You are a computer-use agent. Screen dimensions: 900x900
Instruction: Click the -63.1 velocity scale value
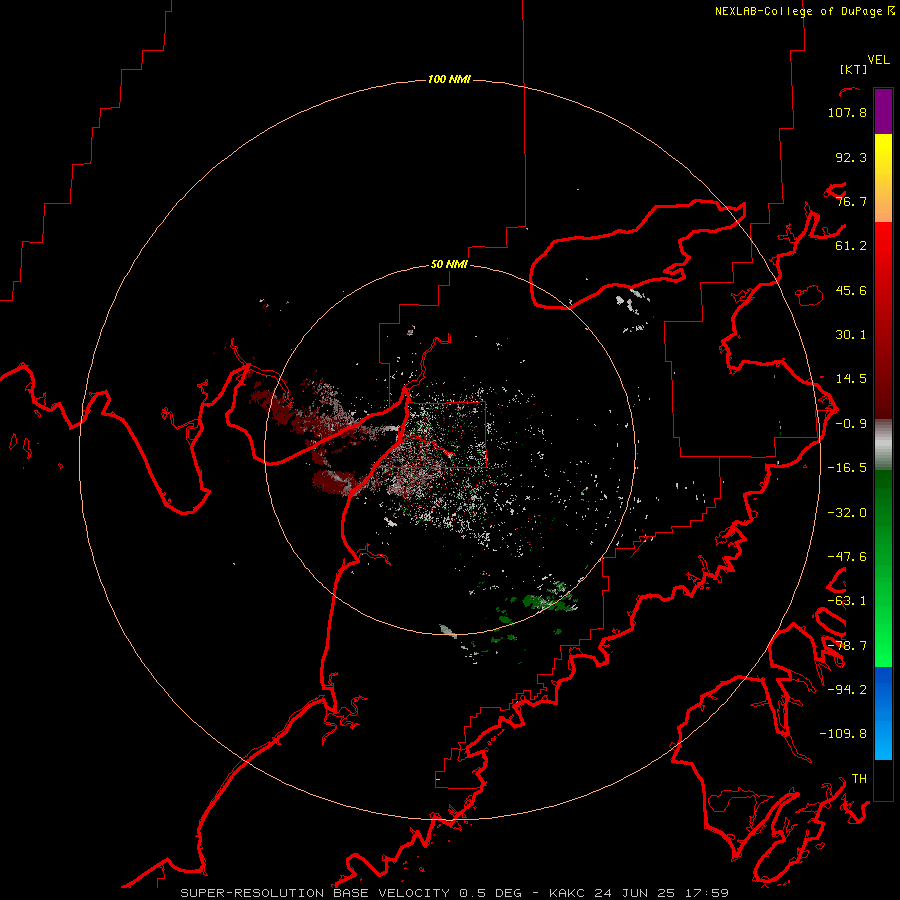coord(847,601)
